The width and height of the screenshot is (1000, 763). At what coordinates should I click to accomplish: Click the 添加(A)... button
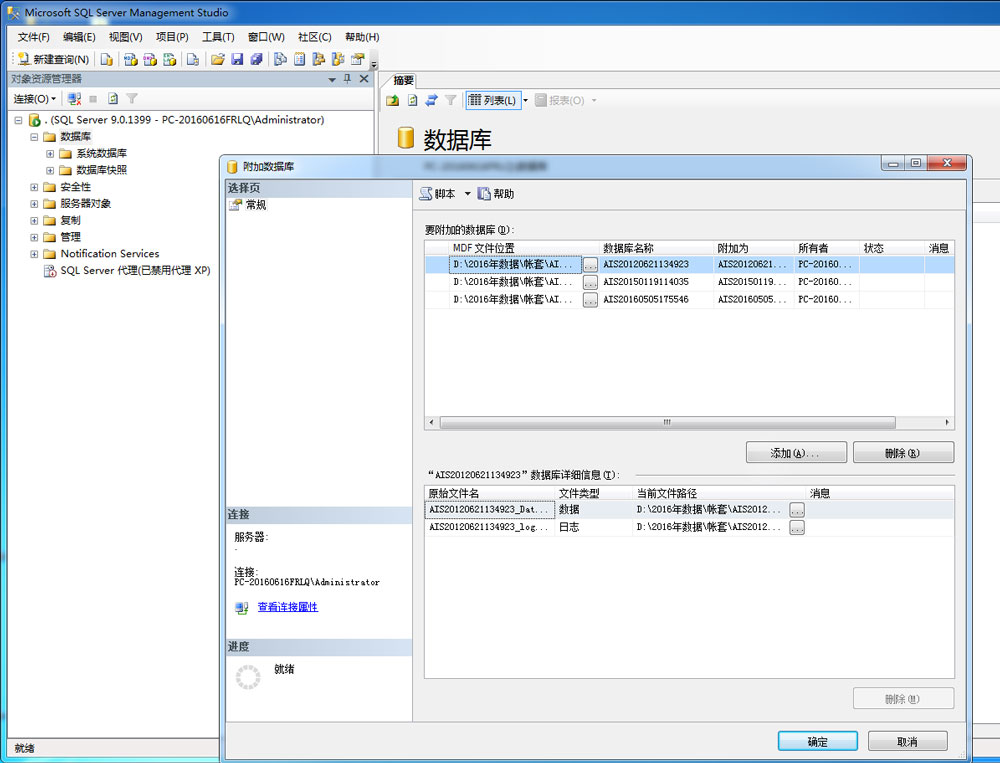tap(796, 453)
